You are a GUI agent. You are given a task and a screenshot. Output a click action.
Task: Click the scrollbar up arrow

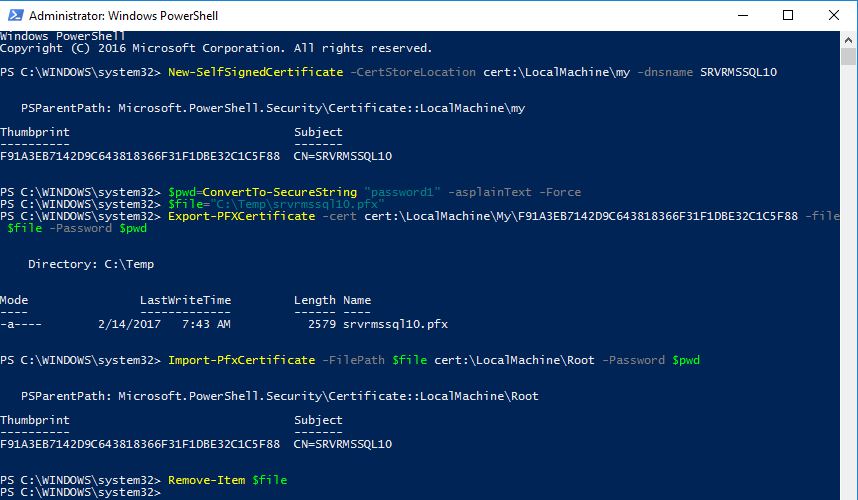pyautogui.click(x=848, y=40)
